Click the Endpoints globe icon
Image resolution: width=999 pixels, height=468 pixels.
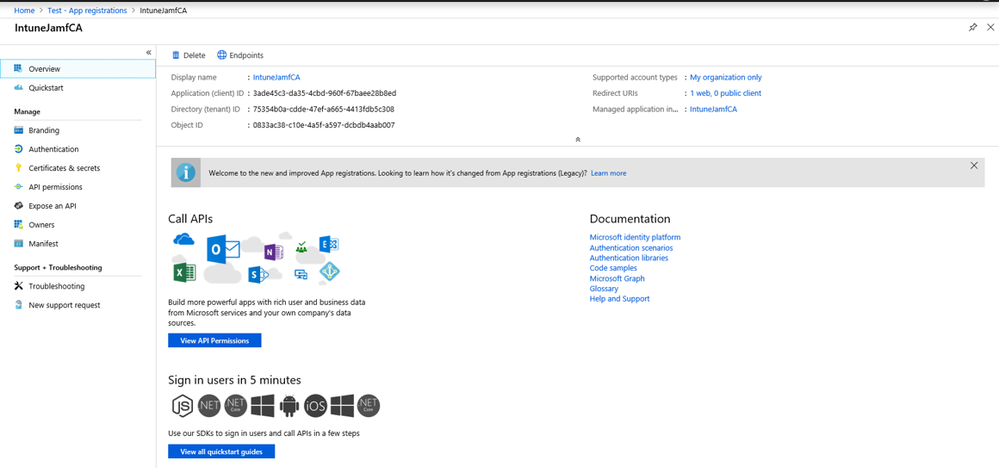[222, 55]
